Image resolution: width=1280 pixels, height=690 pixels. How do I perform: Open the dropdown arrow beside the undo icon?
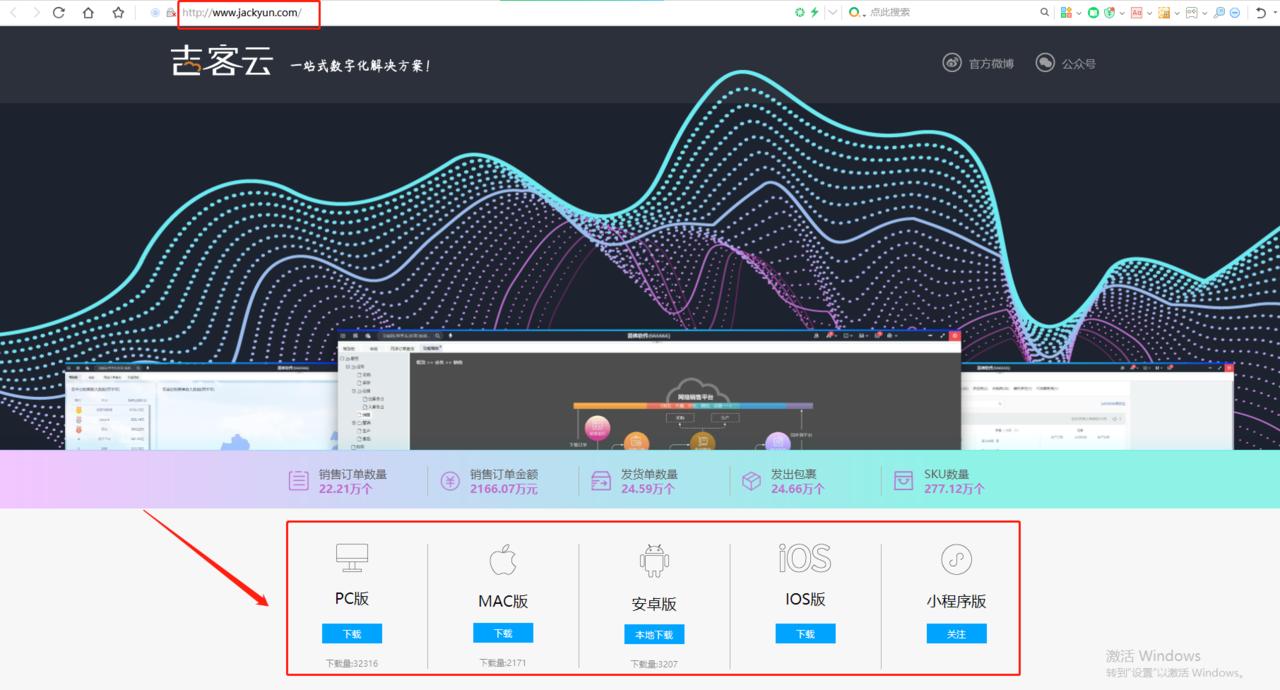1273,13
